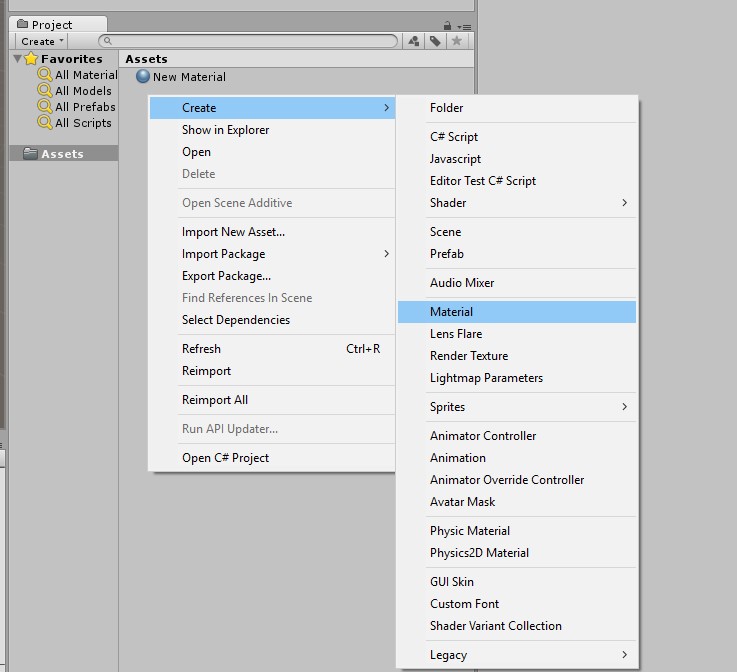
Task: Click the star save-search icon
Action: pyautogui.click(x=456, y=41)
